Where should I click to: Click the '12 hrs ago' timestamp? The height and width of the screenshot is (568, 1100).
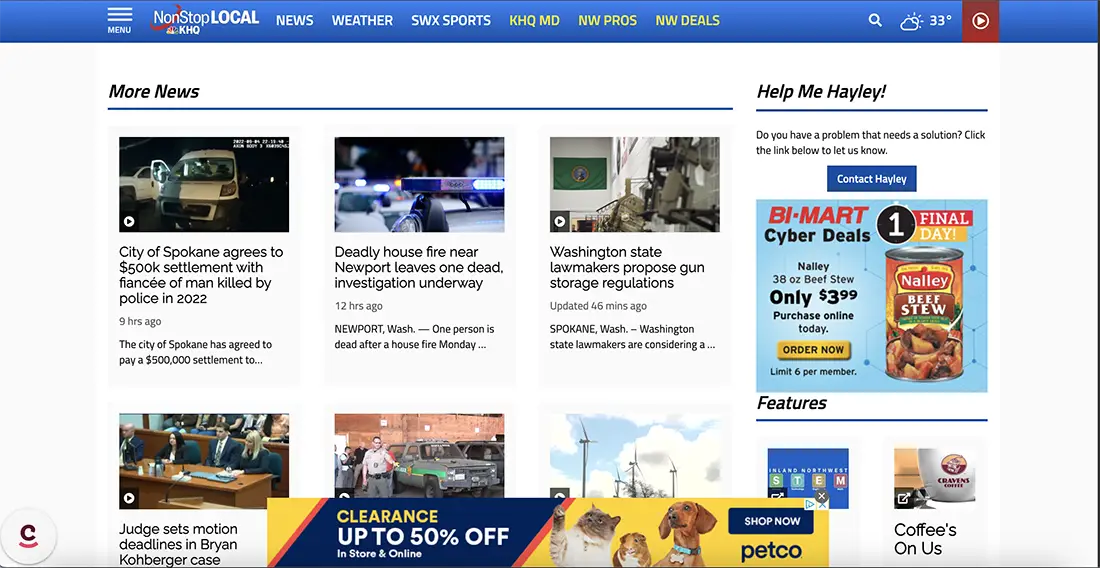click(x=358, y=306)
